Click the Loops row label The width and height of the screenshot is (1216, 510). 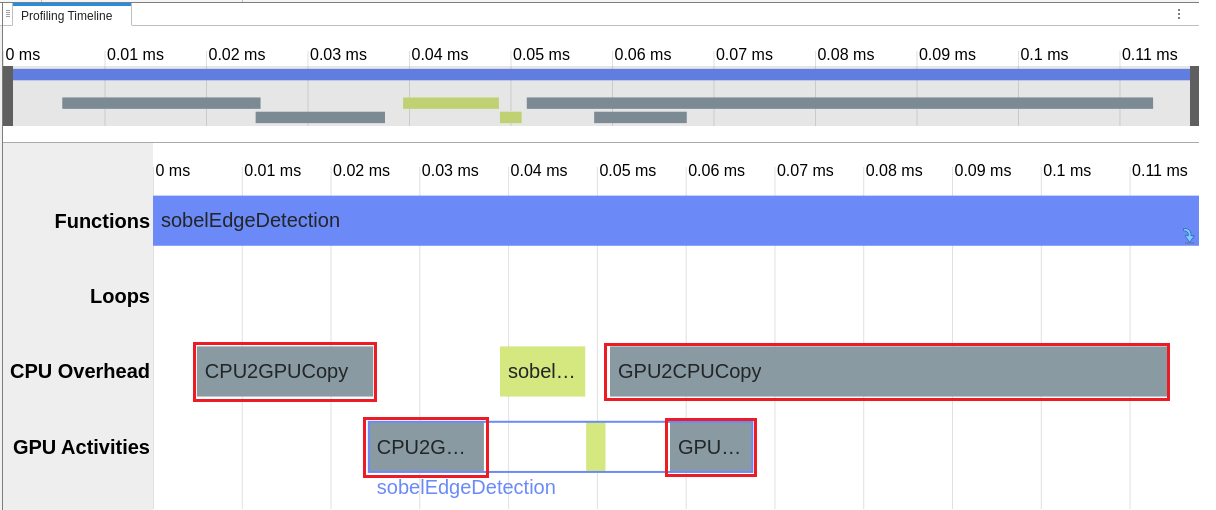click(120, 296)
